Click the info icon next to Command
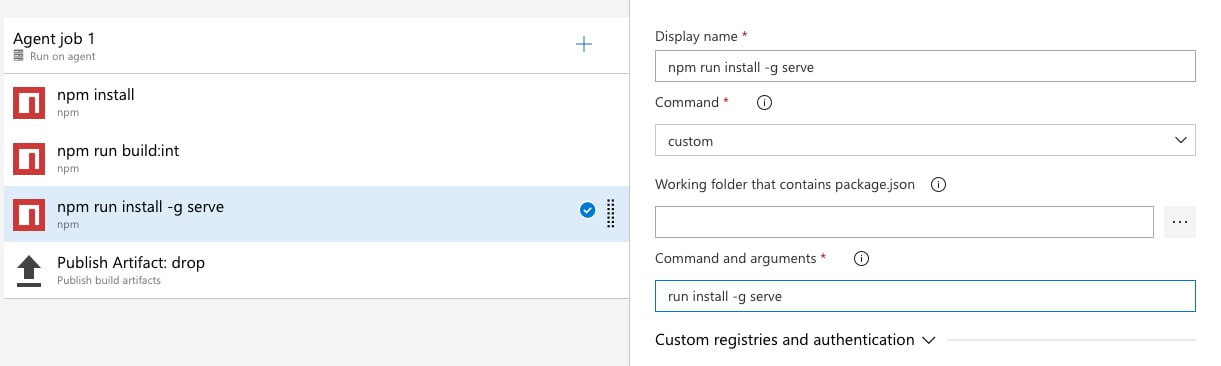Image resolution: width=1221 pixels, height=366 pixels. click(x=764, y=103)
